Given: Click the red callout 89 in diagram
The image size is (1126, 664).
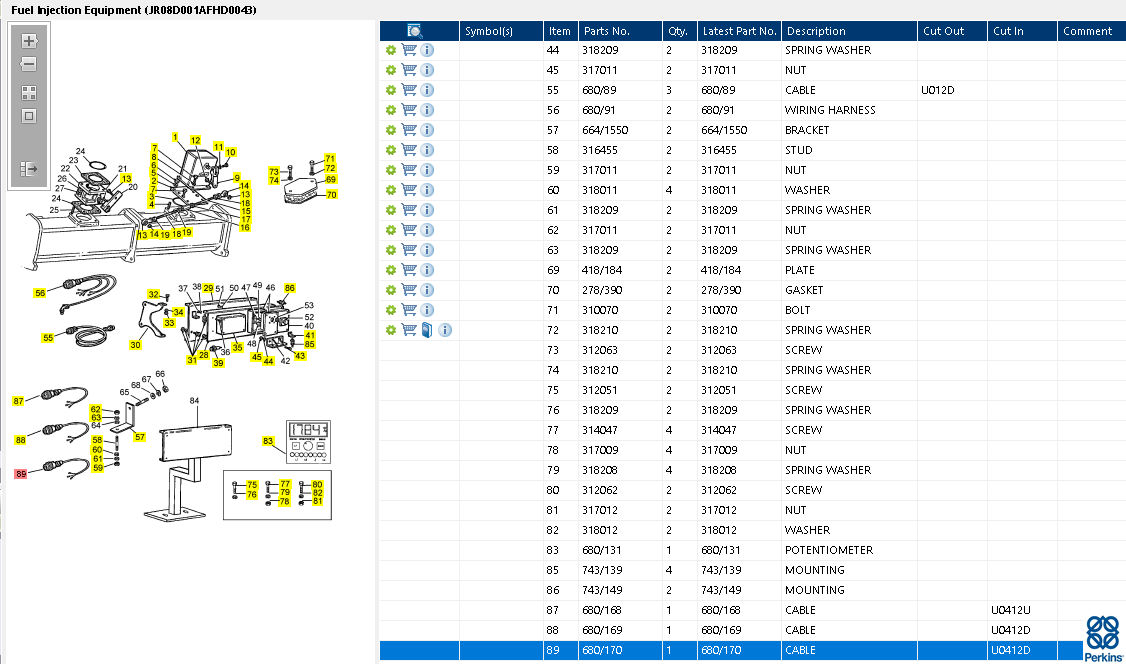Looking at the screenshot, I should [x=21, y=474].
